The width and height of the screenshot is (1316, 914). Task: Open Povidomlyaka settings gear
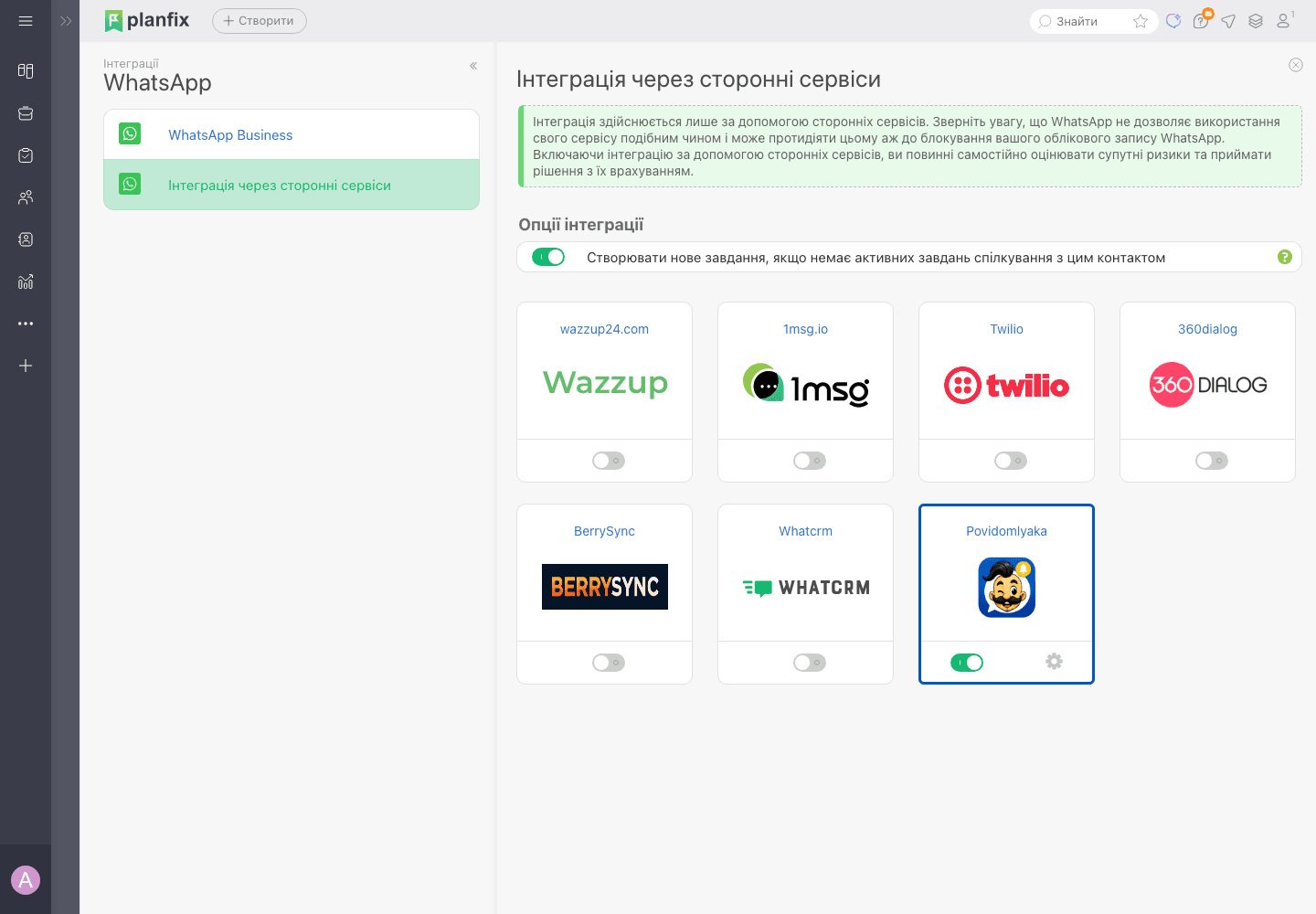click(1054, 661)
